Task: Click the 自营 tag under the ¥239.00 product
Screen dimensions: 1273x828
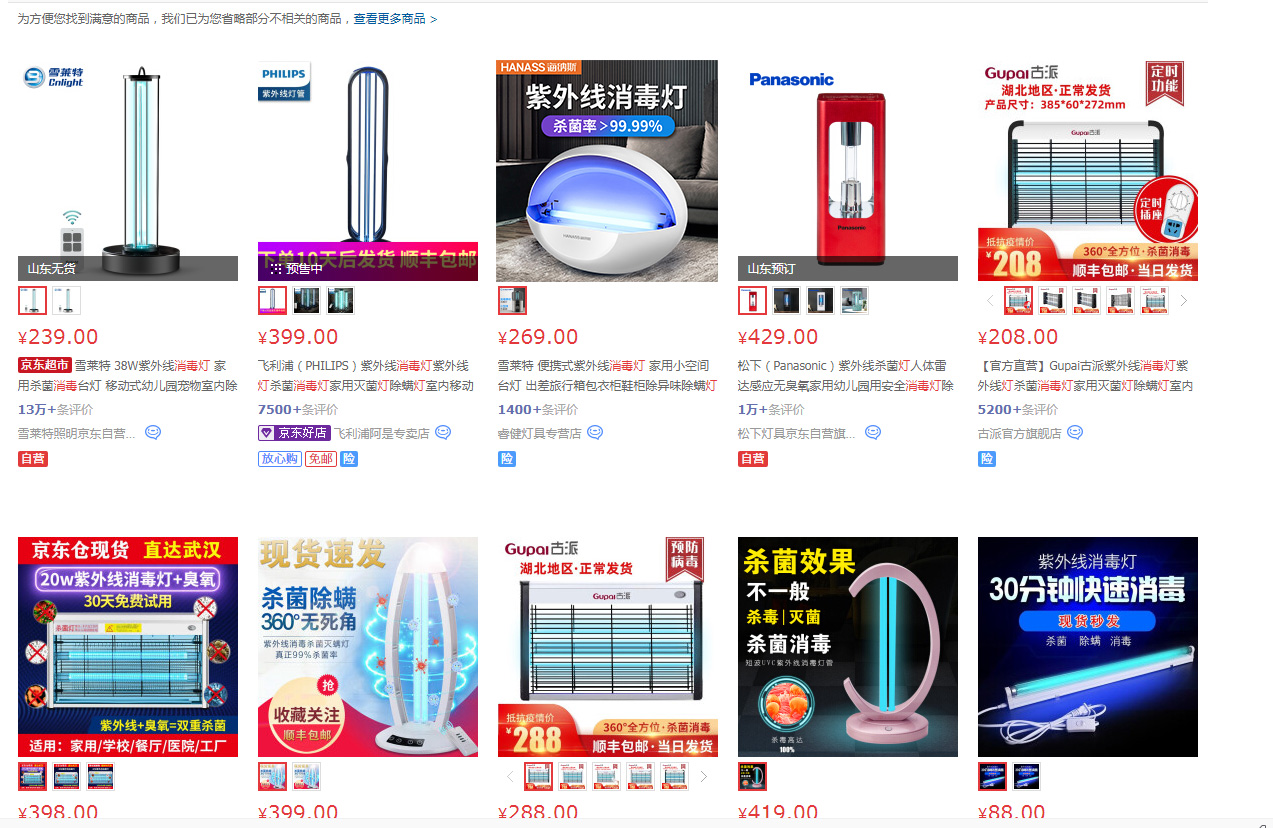Action: [x=33, y=459]
